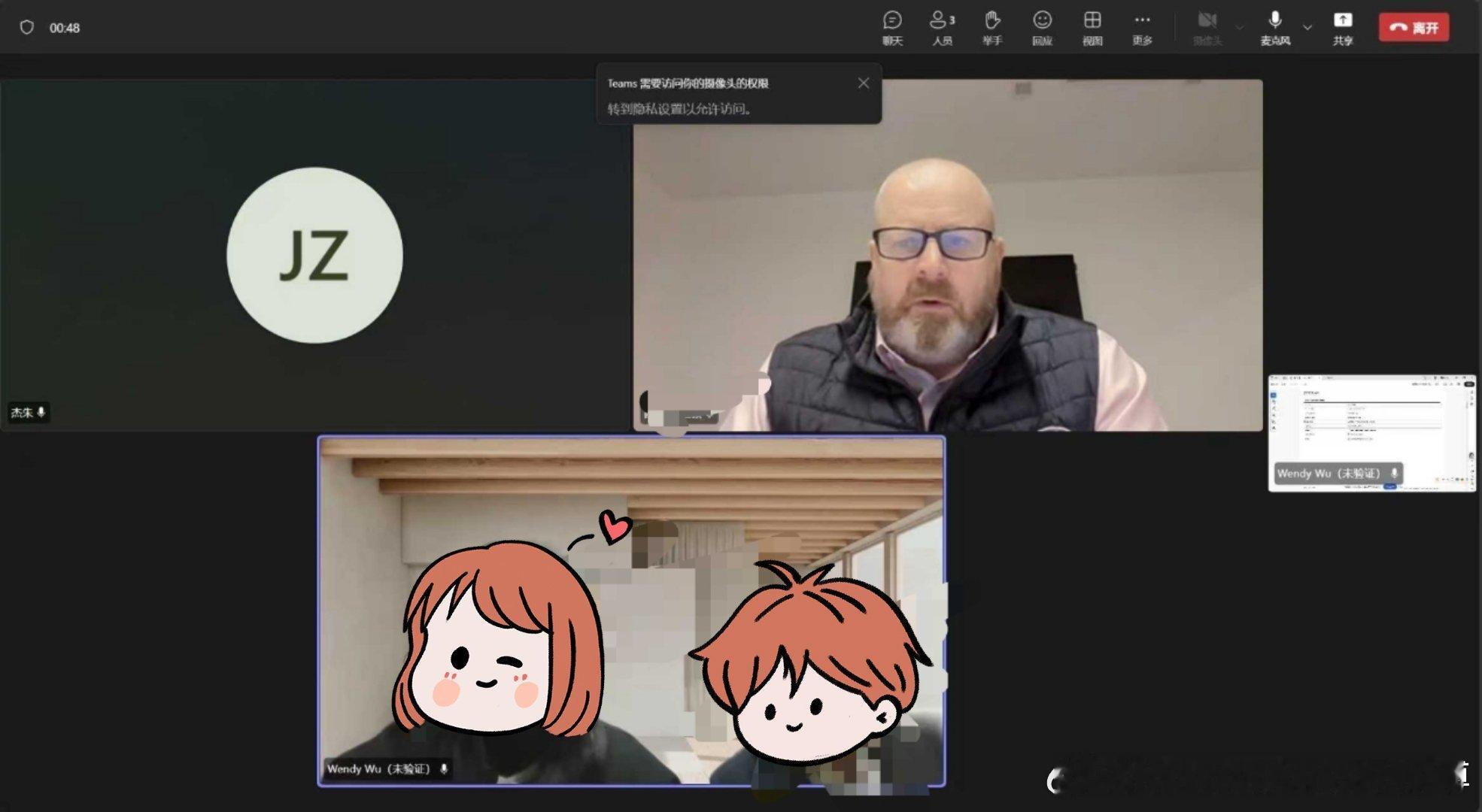Viewport: 1482px width, 812px height.
Task: Click the privacy settings notification text
Action: 679,109
